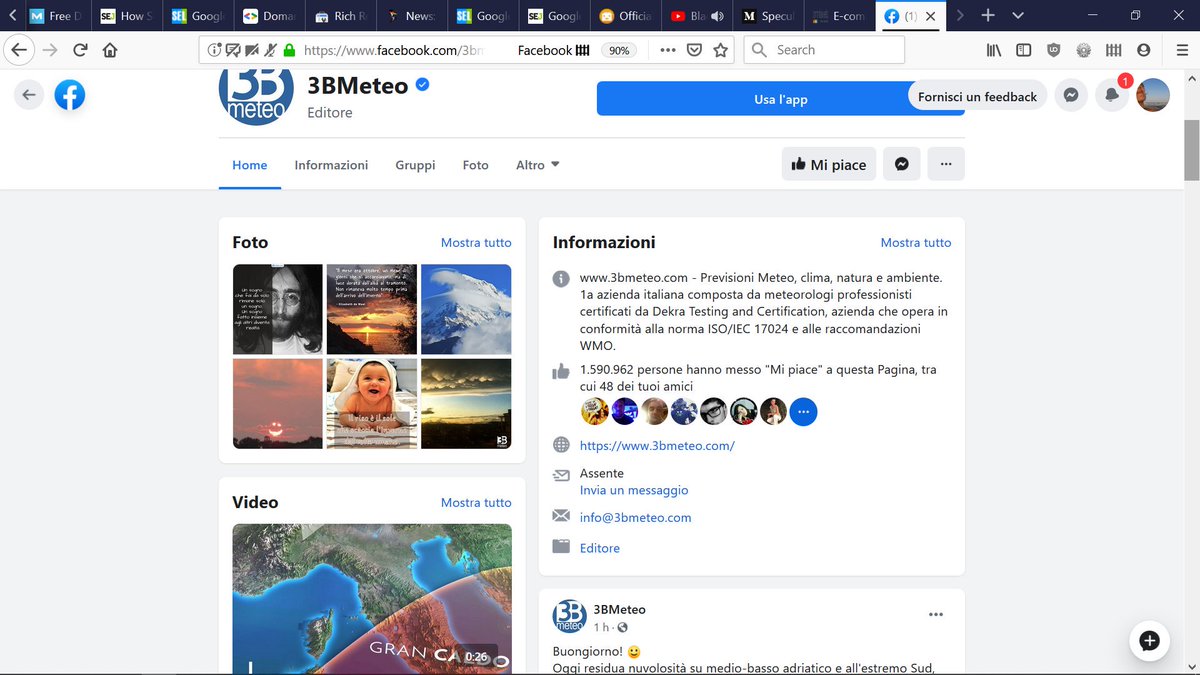Screen dimensions: 1200x675
Task: Open the sunset over sea quote photo
Action: [x=371, y=309]
